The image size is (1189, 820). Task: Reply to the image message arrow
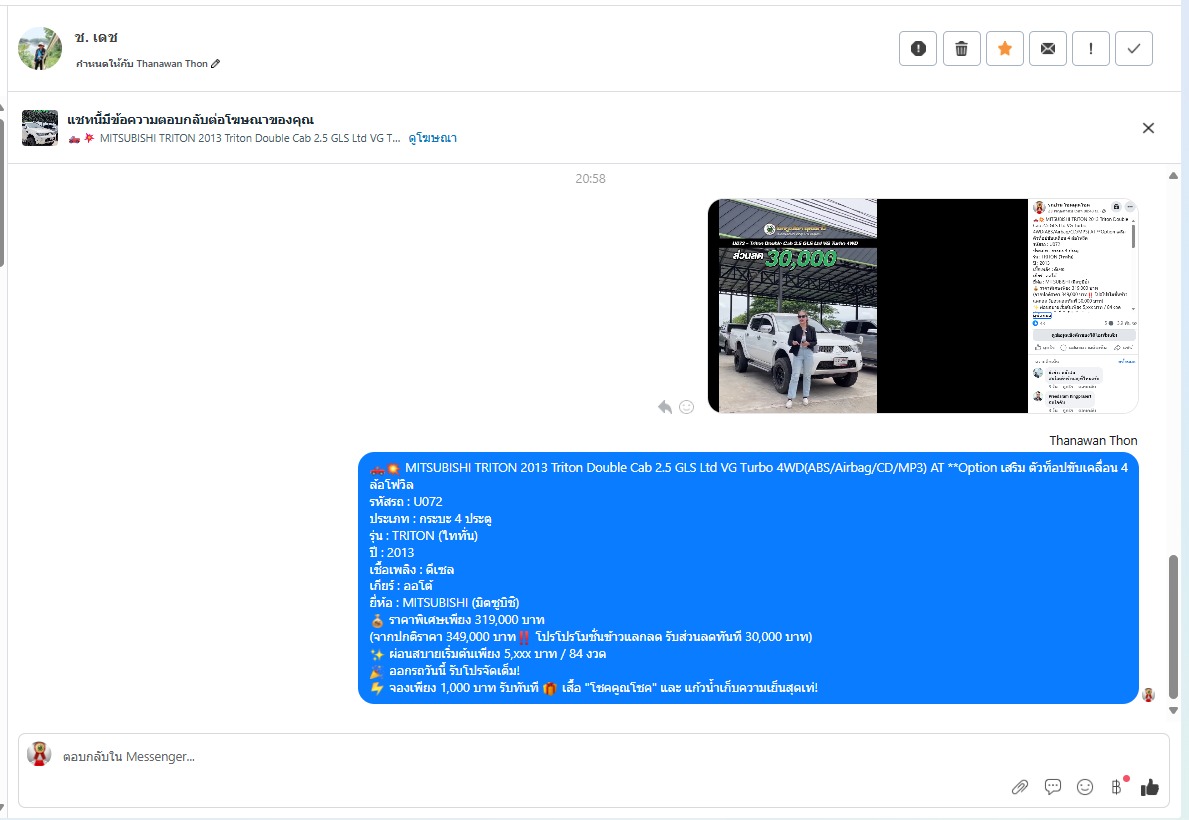point(665,407)
